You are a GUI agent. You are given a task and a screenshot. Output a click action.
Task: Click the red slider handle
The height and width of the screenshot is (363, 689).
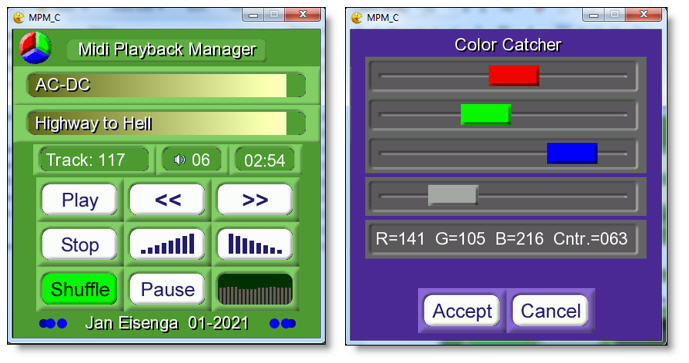514,75
